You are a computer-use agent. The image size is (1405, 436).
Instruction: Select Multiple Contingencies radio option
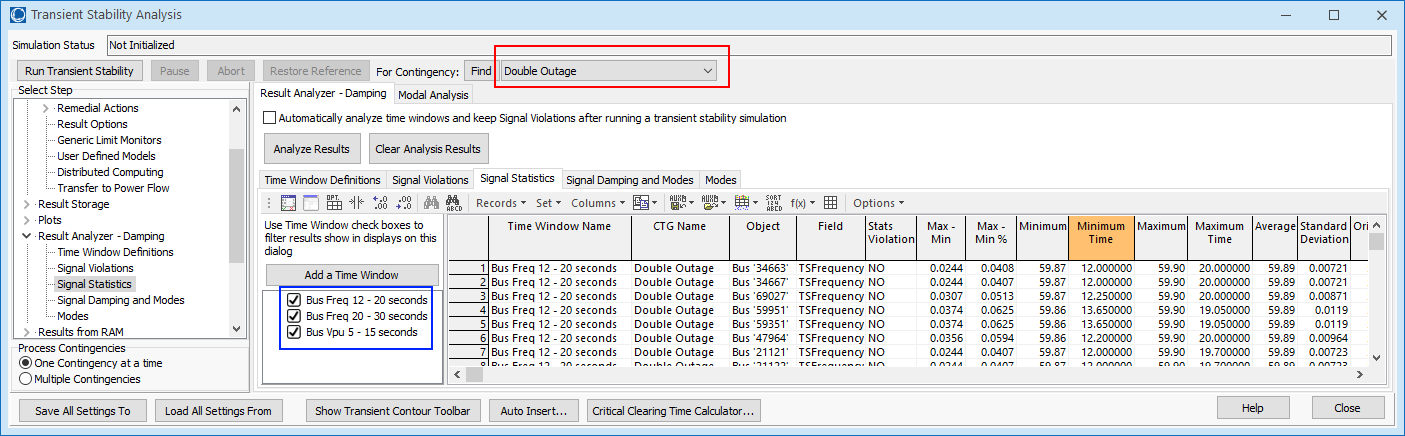[x=25, y=379]
